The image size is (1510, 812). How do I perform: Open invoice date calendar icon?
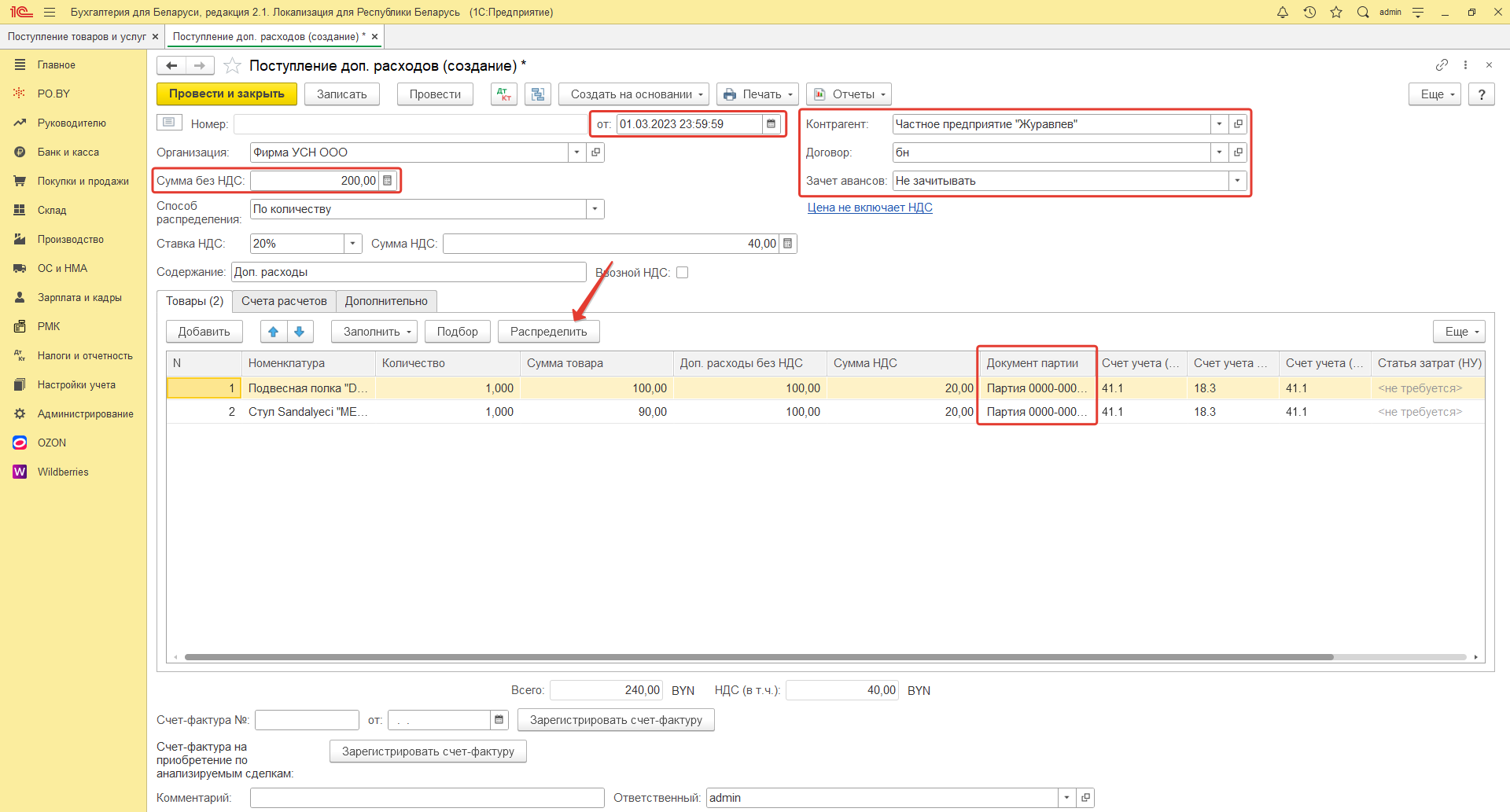coord(499,720)
